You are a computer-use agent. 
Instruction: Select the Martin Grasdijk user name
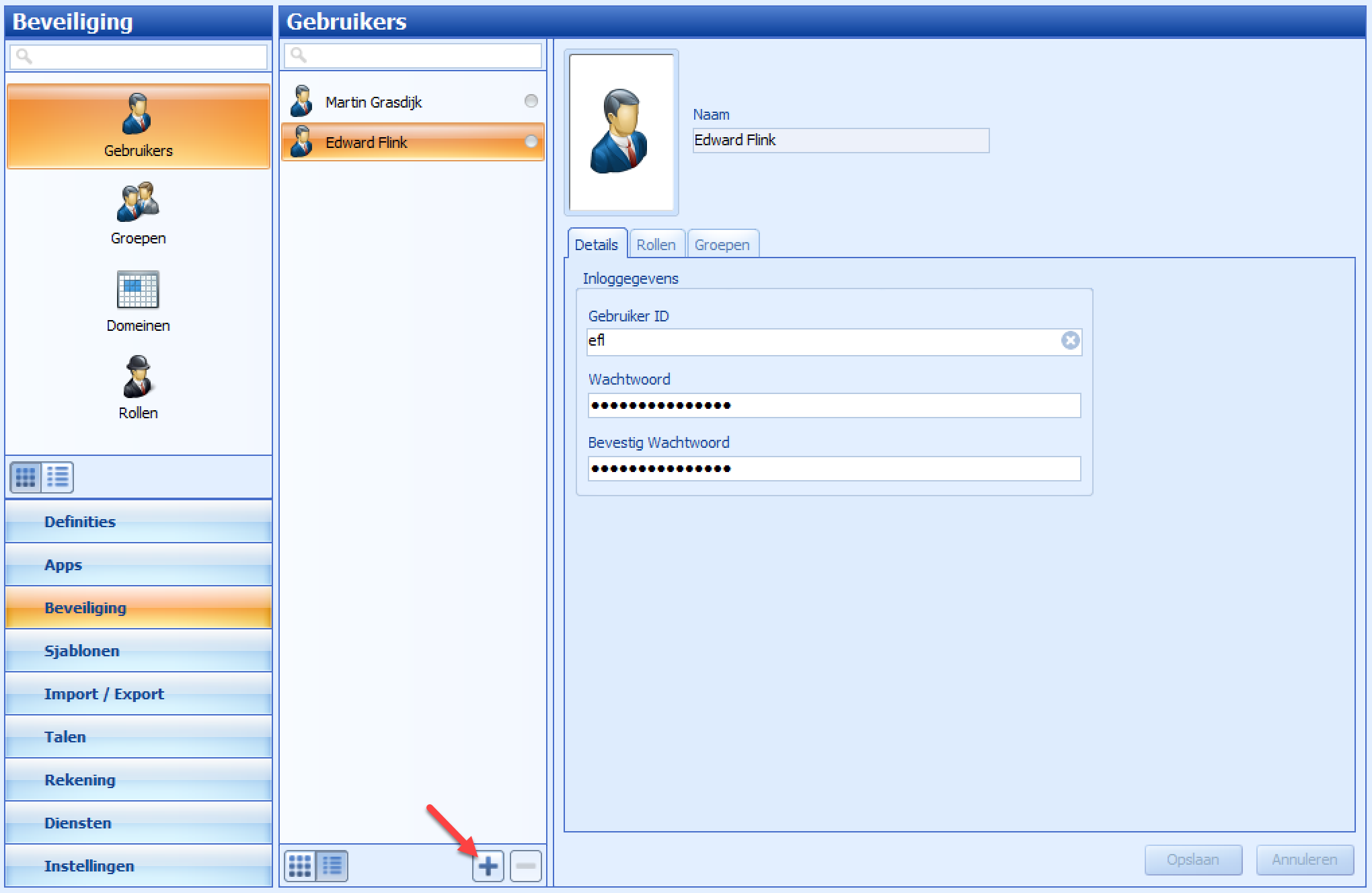pos(373,102)
